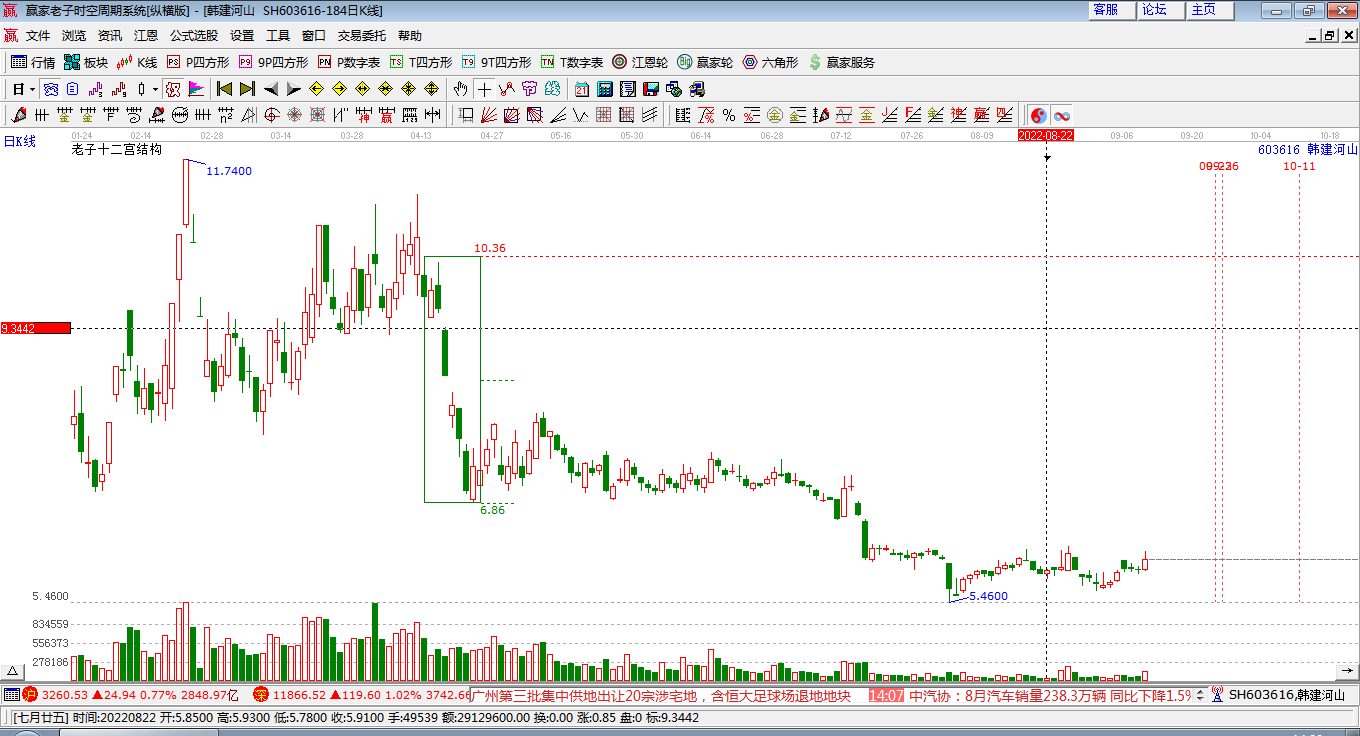Click the red 9.3442 price tag on axis
Image resolution: width=1360 pixels, height=736 pixels.
coord(36,328)
